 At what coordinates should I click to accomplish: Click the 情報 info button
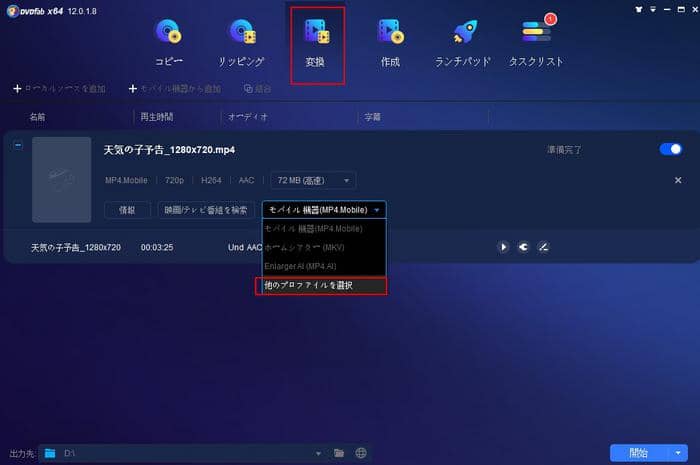tap(127, 210)
